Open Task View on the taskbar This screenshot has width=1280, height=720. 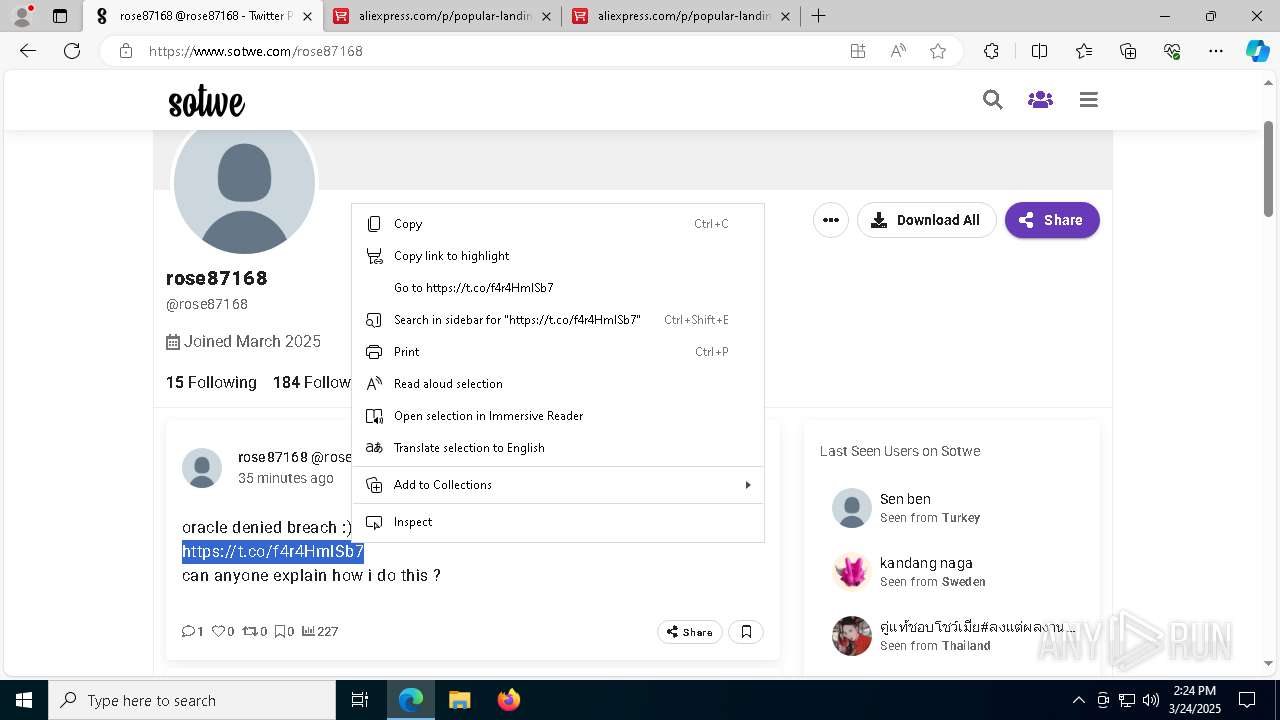click(x=360, y=700)
